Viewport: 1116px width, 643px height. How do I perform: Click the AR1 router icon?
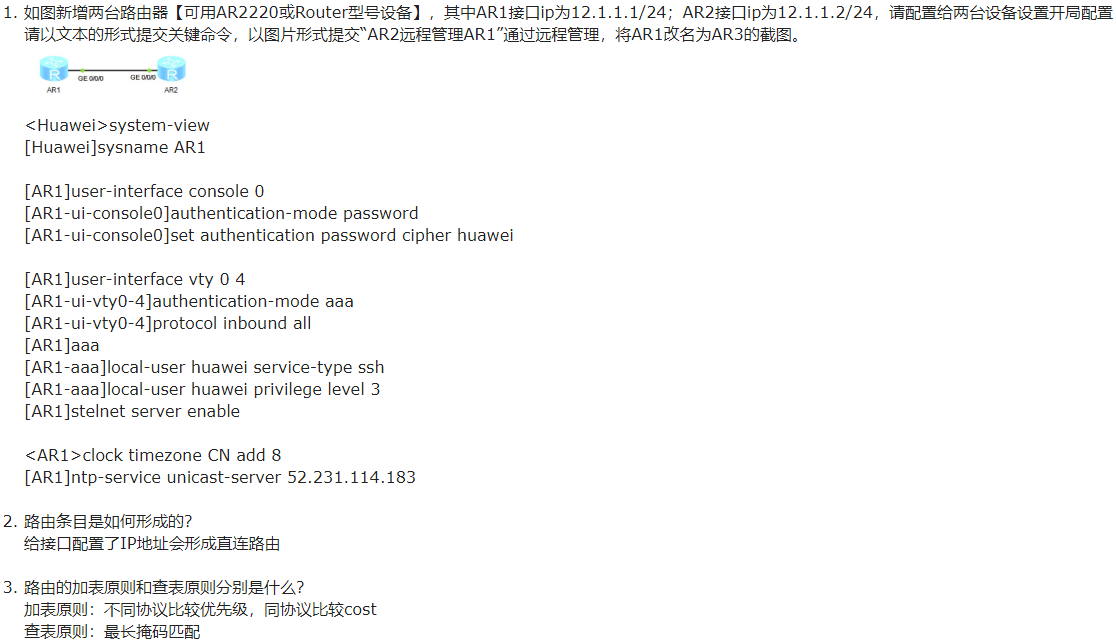pyautogui.click(x=54, y=69)
